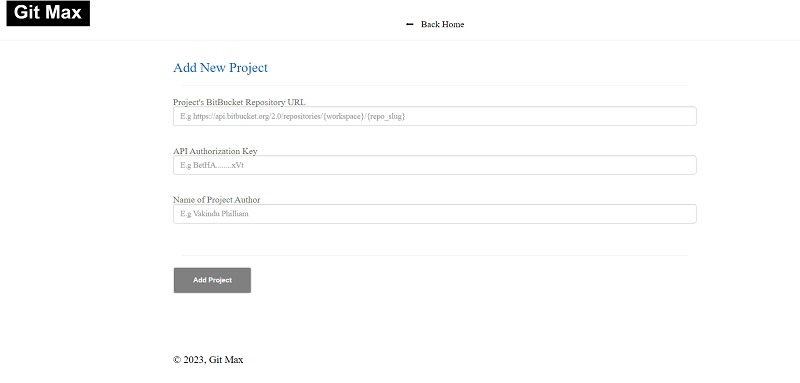This screenshot has height=383, width=800.
Task: Click the Git Max logo
Action: point(48,13)
